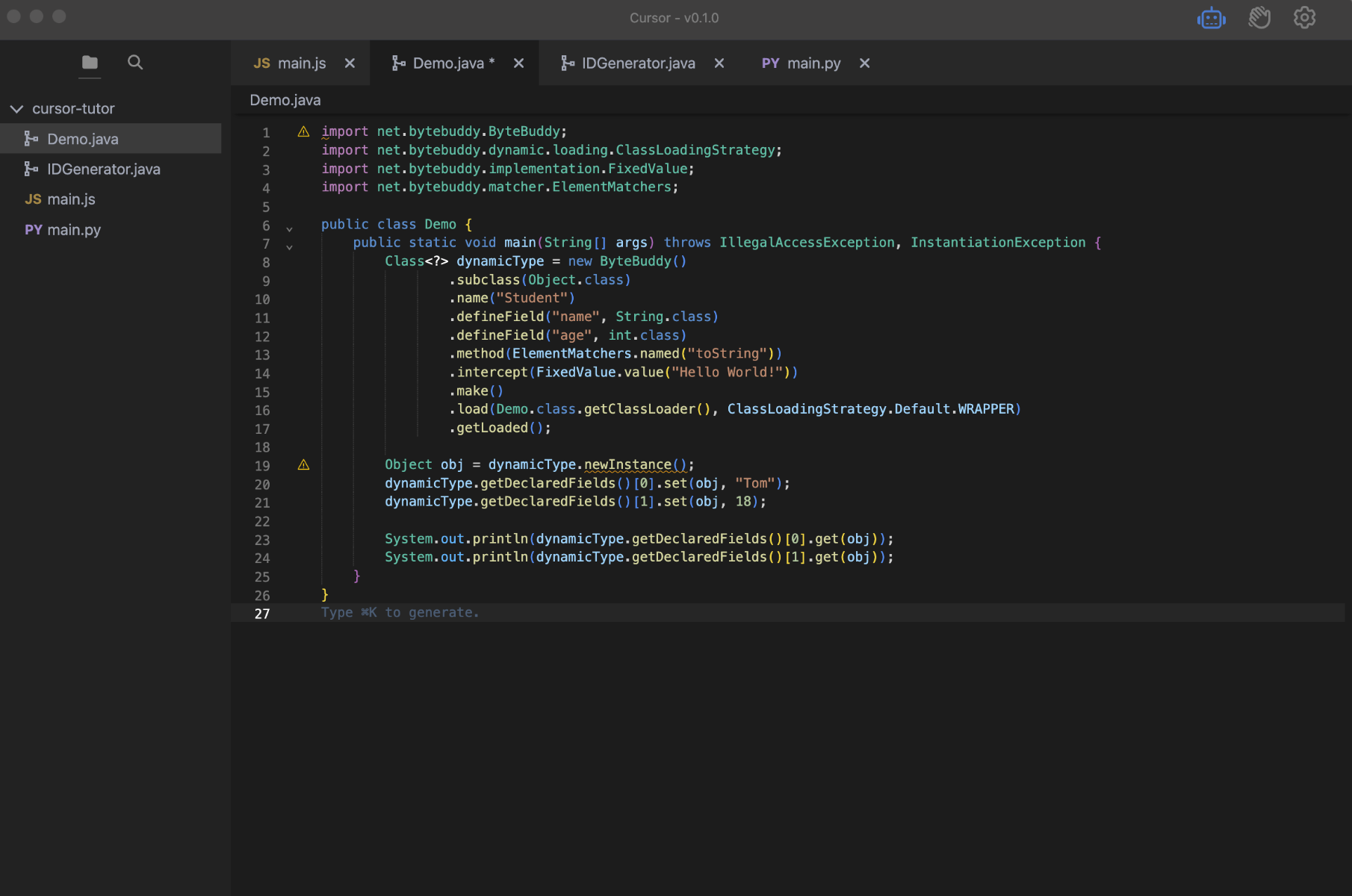1352x896 pixels.
Task: Close the main.js tab
Action: click(x=350, y=63)
